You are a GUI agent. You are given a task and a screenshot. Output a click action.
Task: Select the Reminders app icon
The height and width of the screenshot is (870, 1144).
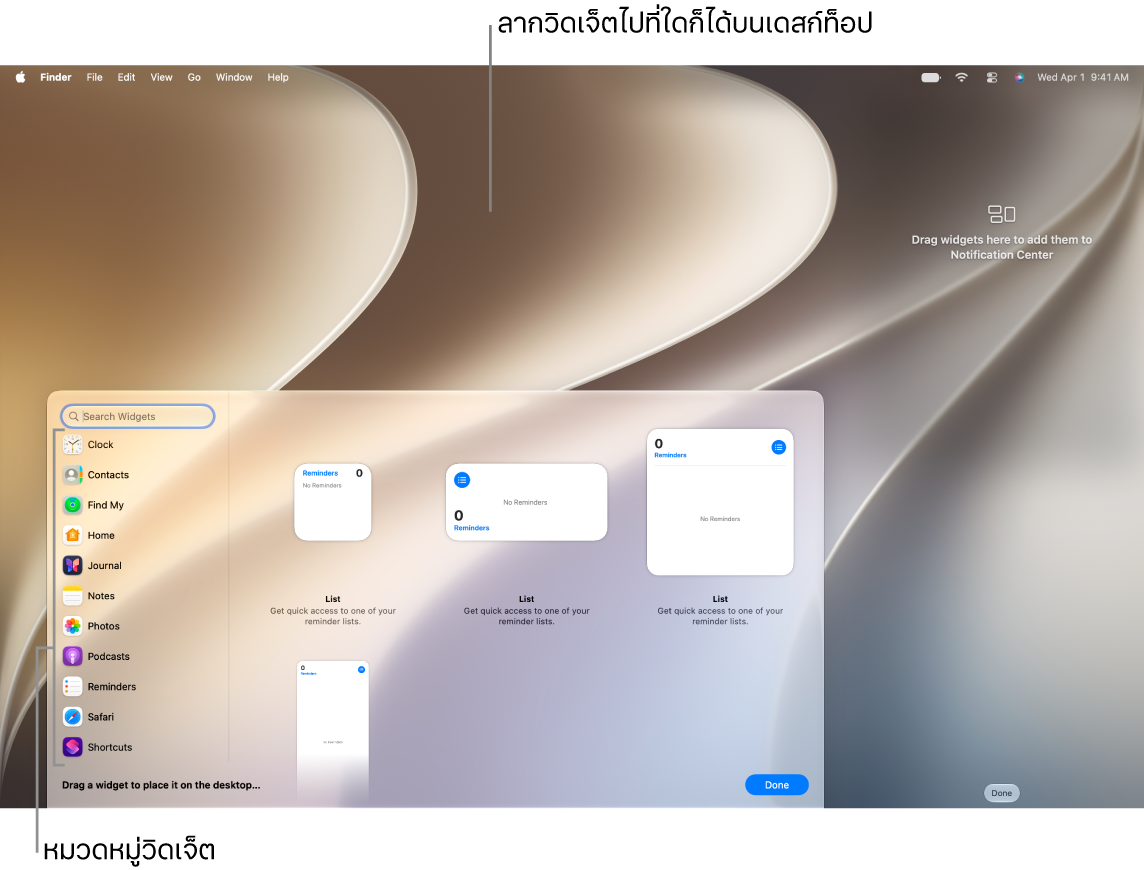(x=73, y=687)
